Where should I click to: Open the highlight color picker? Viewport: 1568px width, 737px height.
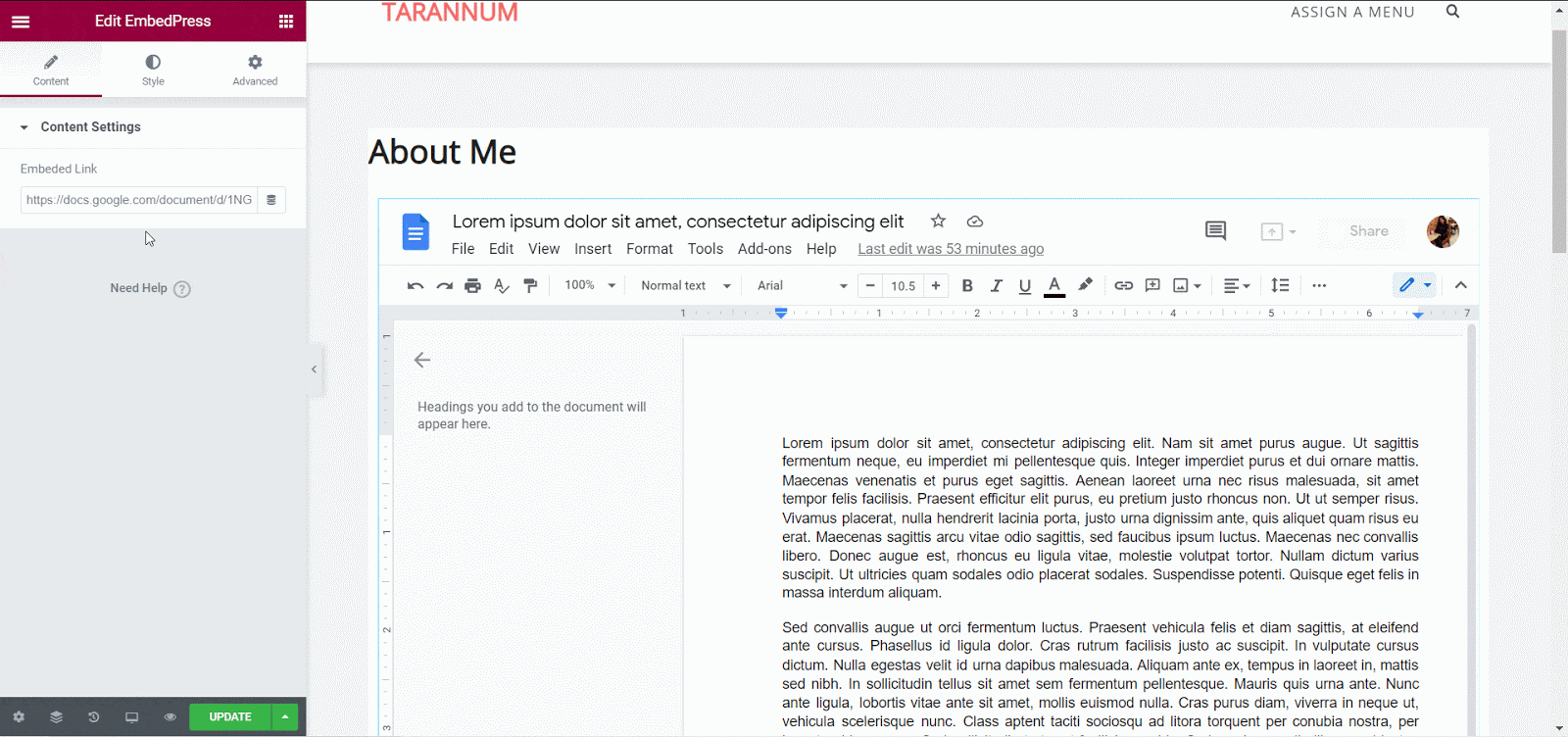pyautogui.click(x=1085, y=285)
